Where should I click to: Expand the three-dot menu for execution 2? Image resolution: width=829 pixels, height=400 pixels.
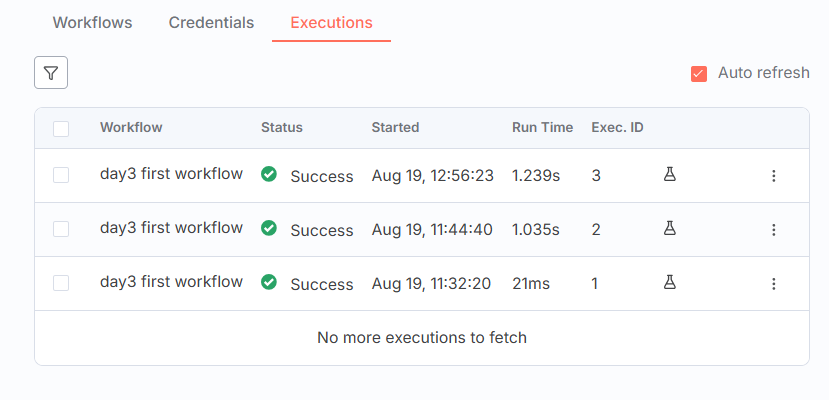pos(773,230)
